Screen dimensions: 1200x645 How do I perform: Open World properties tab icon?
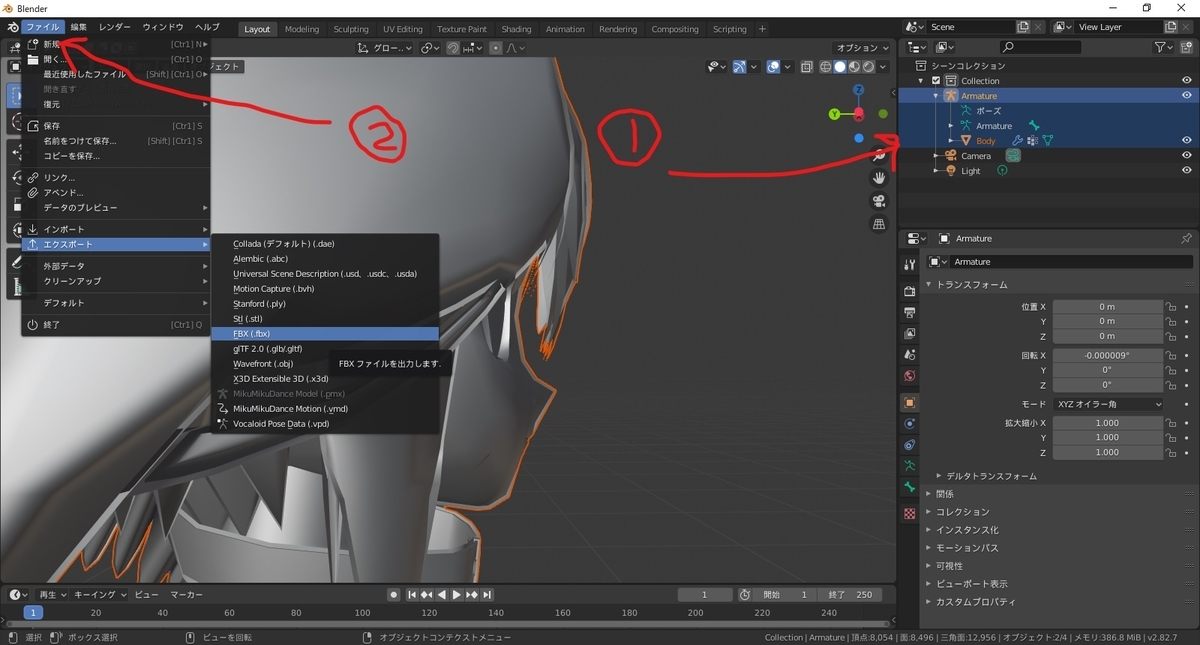[909, 376]
